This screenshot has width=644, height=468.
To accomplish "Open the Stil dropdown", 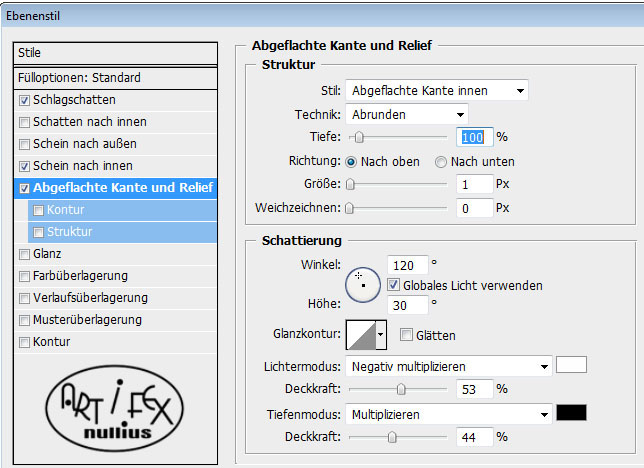I will [x=437, y=90].
